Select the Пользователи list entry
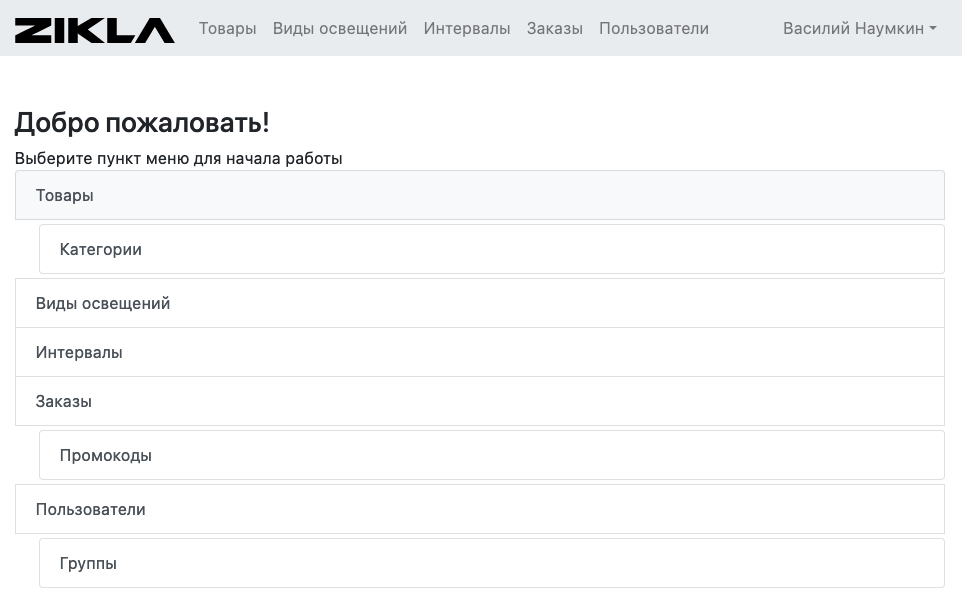This screenshot has height=612, width=962. [480, 509]
